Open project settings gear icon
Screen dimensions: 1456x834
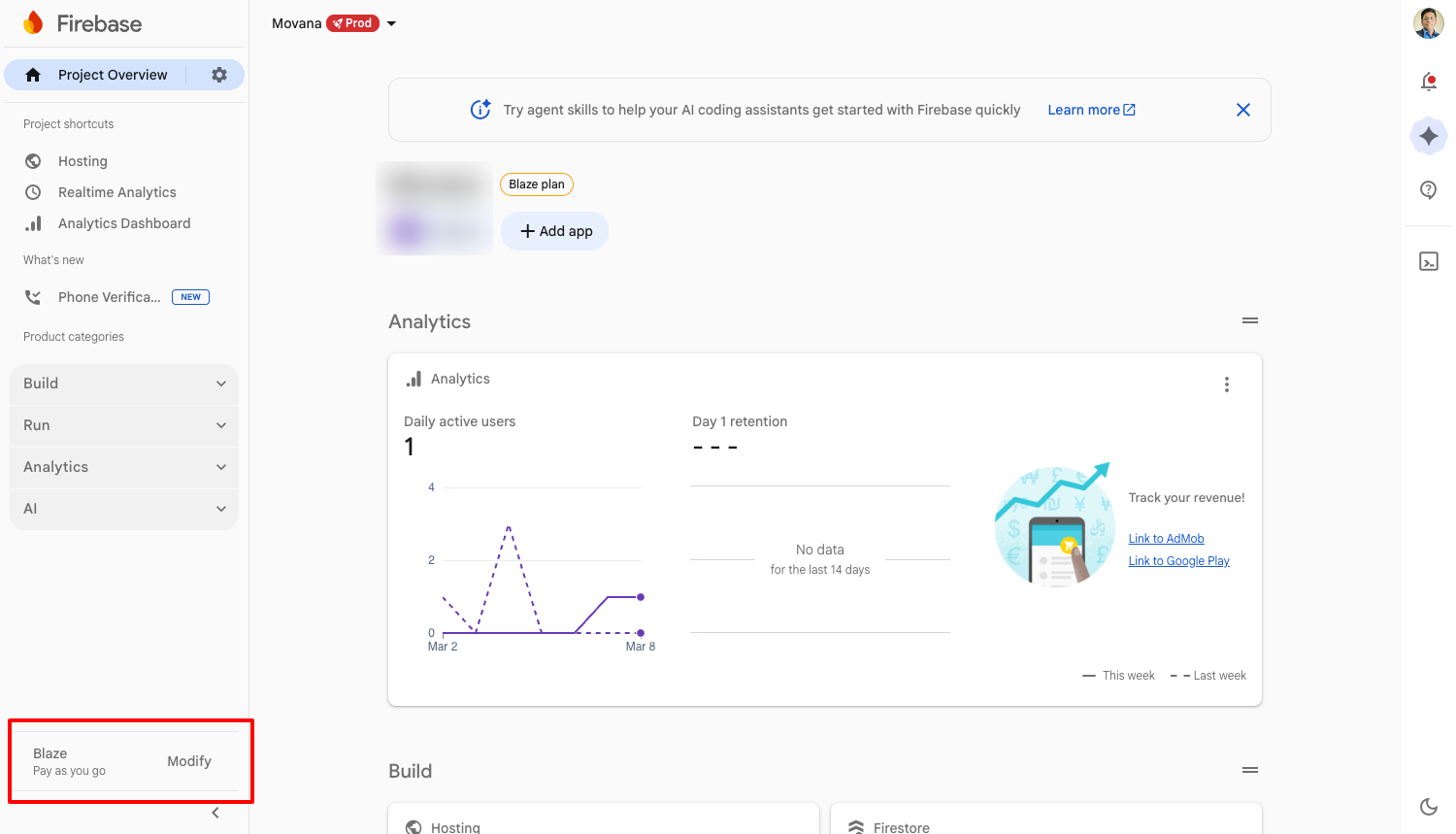[x=219, y=75]
